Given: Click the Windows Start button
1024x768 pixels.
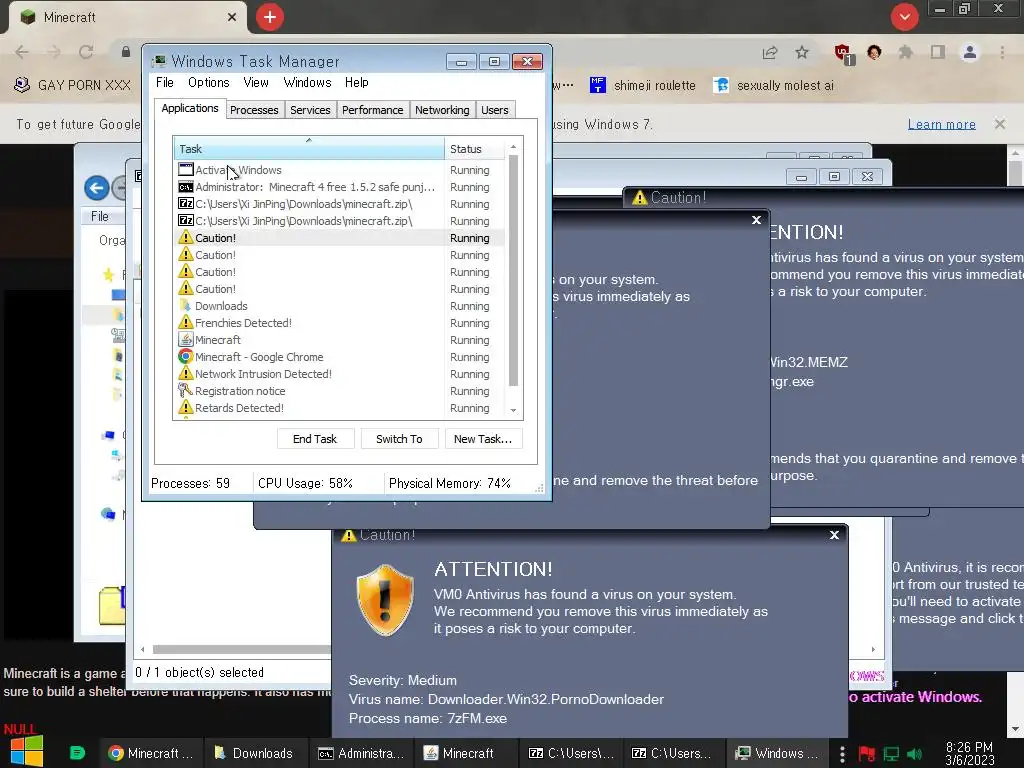Looking at the screenshot, I should point(27,752).
